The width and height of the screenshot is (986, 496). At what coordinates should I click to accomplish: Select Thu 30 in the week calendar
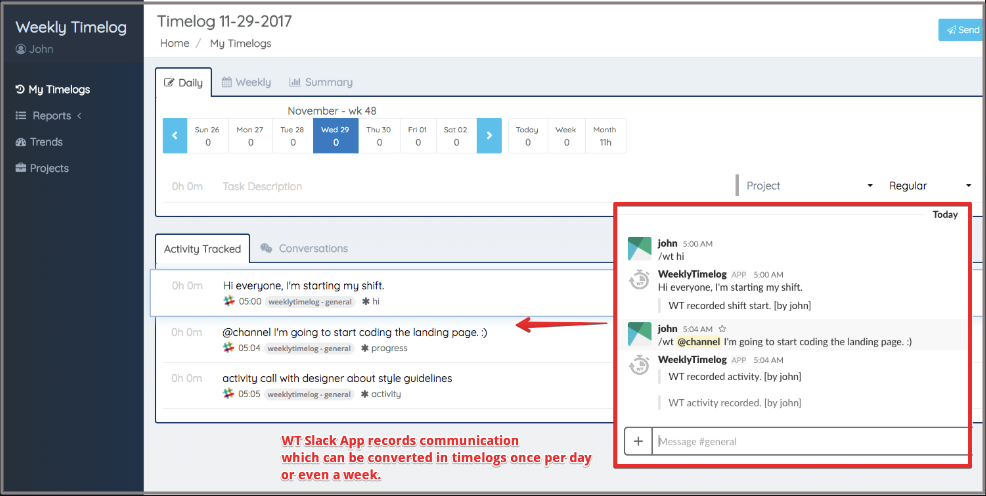[378, 135]
